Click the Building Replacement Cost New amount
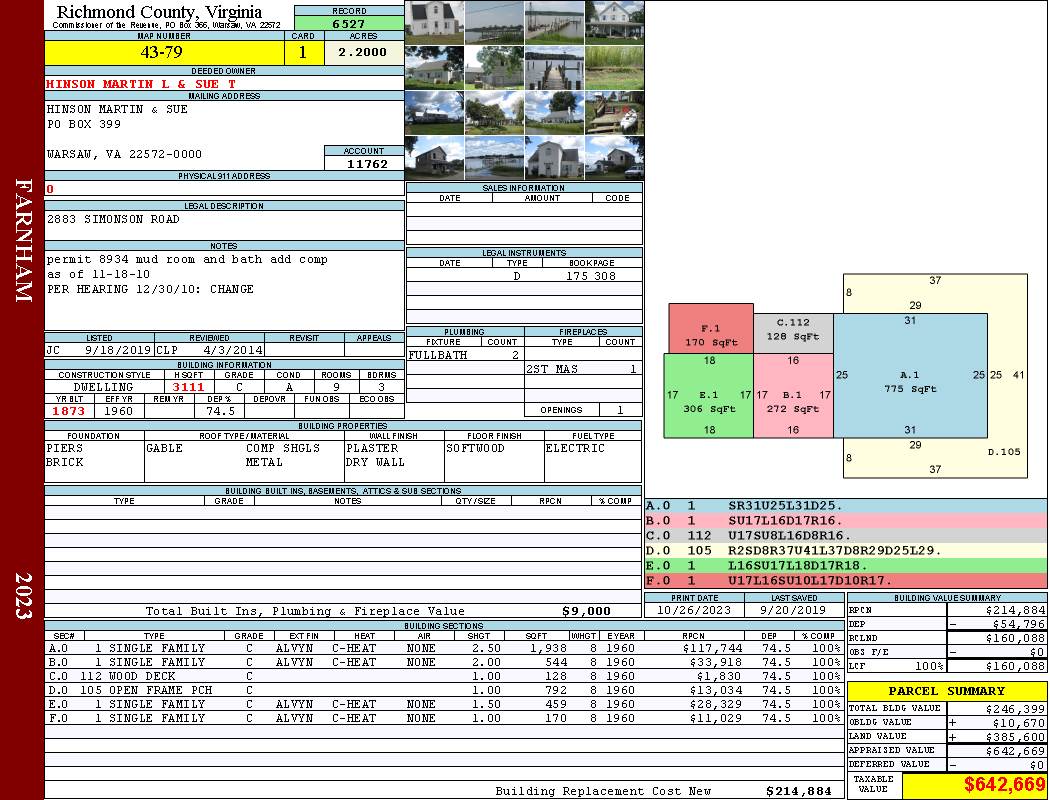The width and height of the screenshot is (1050, 800). [x=798, y=791]
